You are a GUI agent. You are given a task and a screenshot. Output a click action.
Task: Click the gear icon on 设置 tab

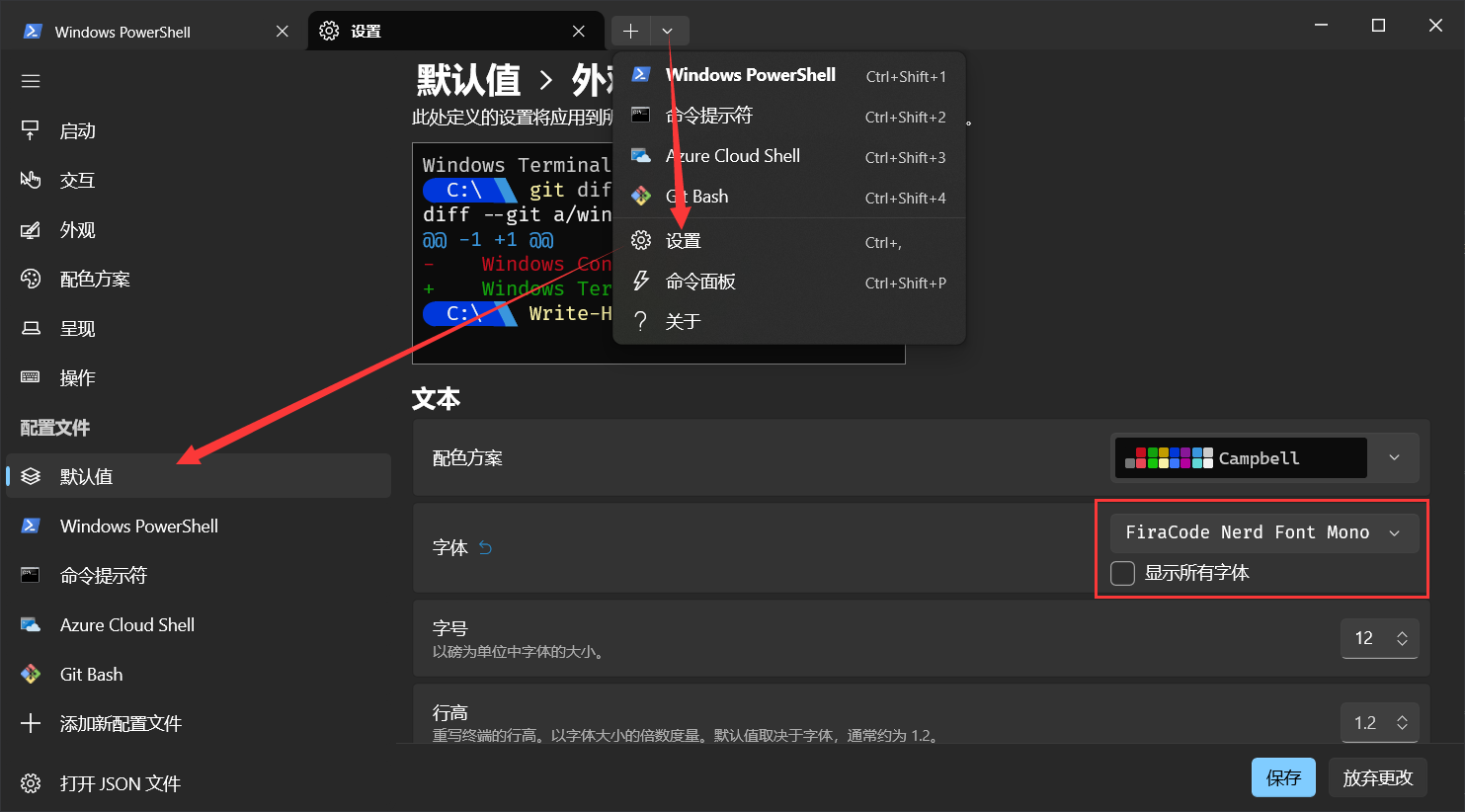(x=330, y=32)
